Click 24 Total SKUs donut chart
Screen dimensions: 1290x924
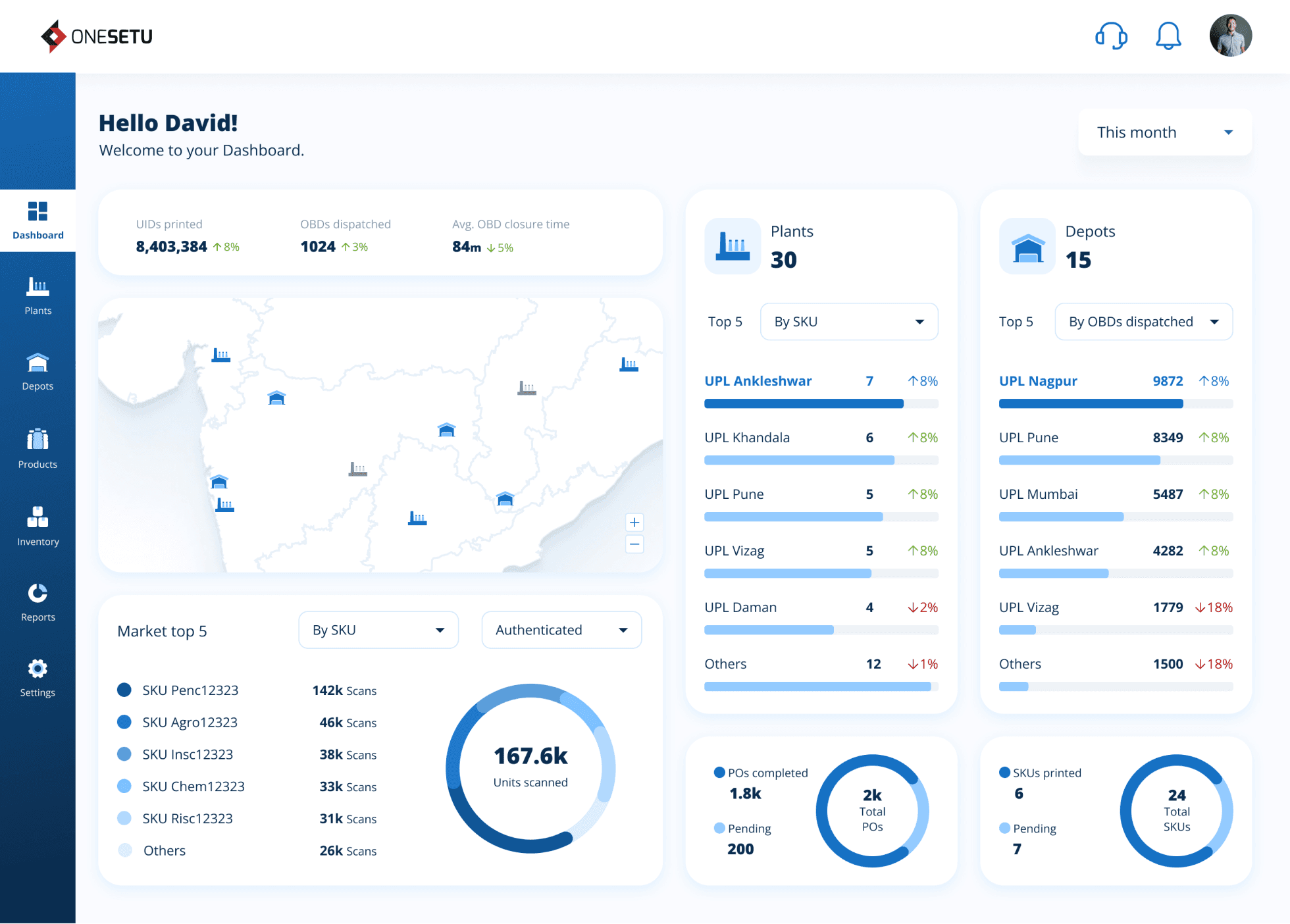pyautogui.click(x=1177, y=811)
